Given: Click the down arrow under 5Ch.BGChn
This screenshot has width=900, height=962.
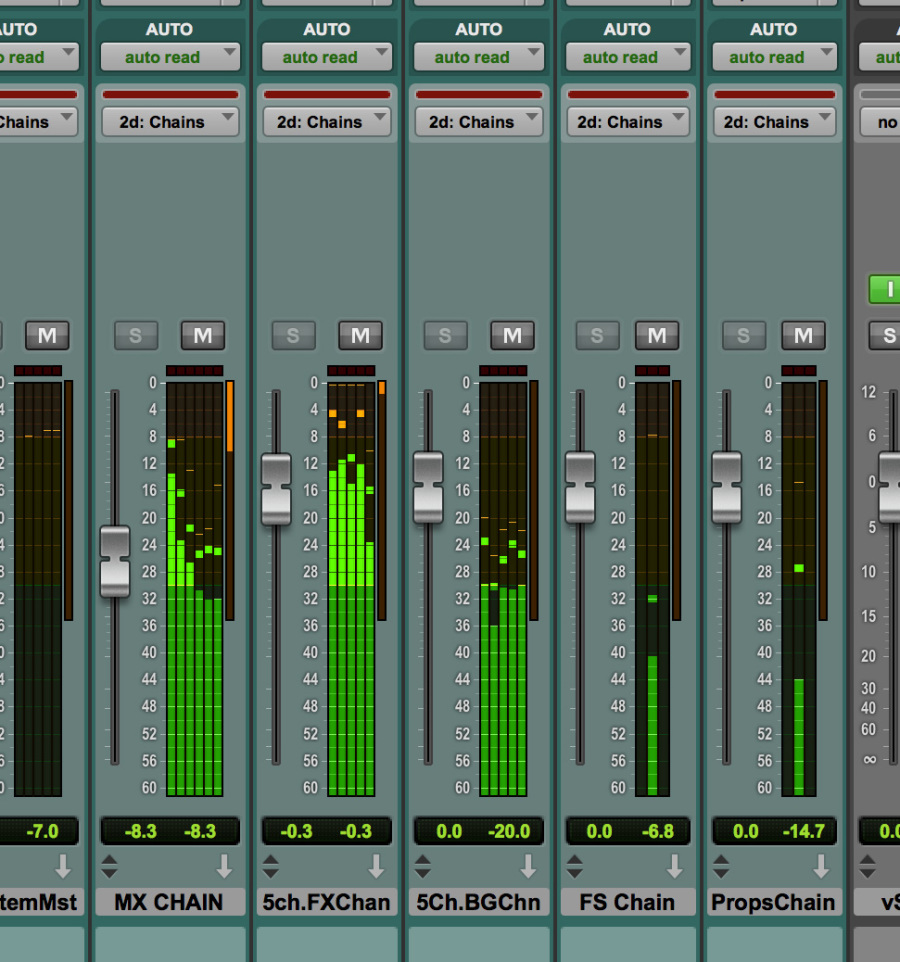Looking at the screenshot, I should (528, 865).
